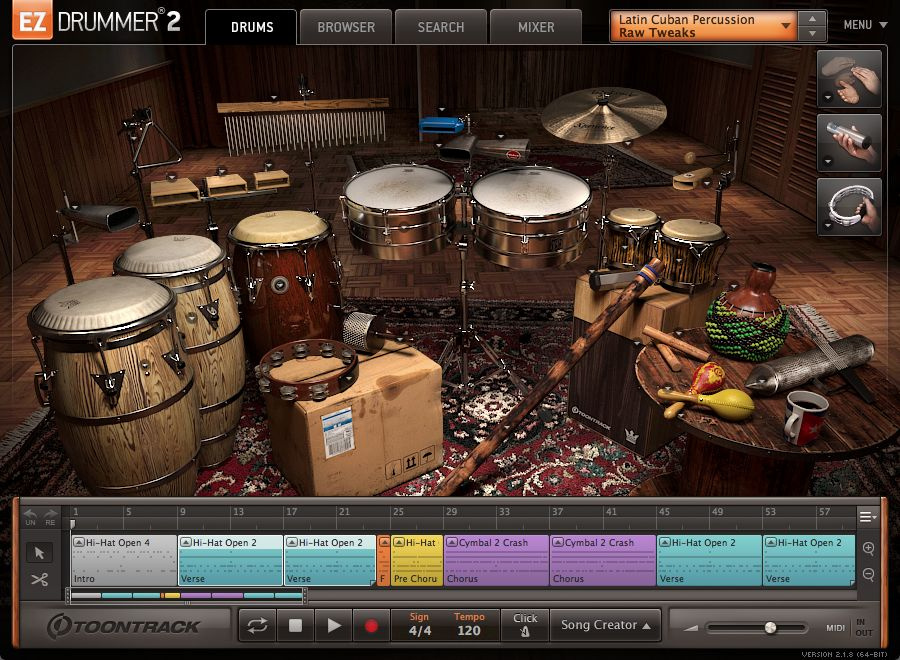Open the BROWSER tab
Image resolution: width=900 pixels, height=660 pixels.
(345, 27)
